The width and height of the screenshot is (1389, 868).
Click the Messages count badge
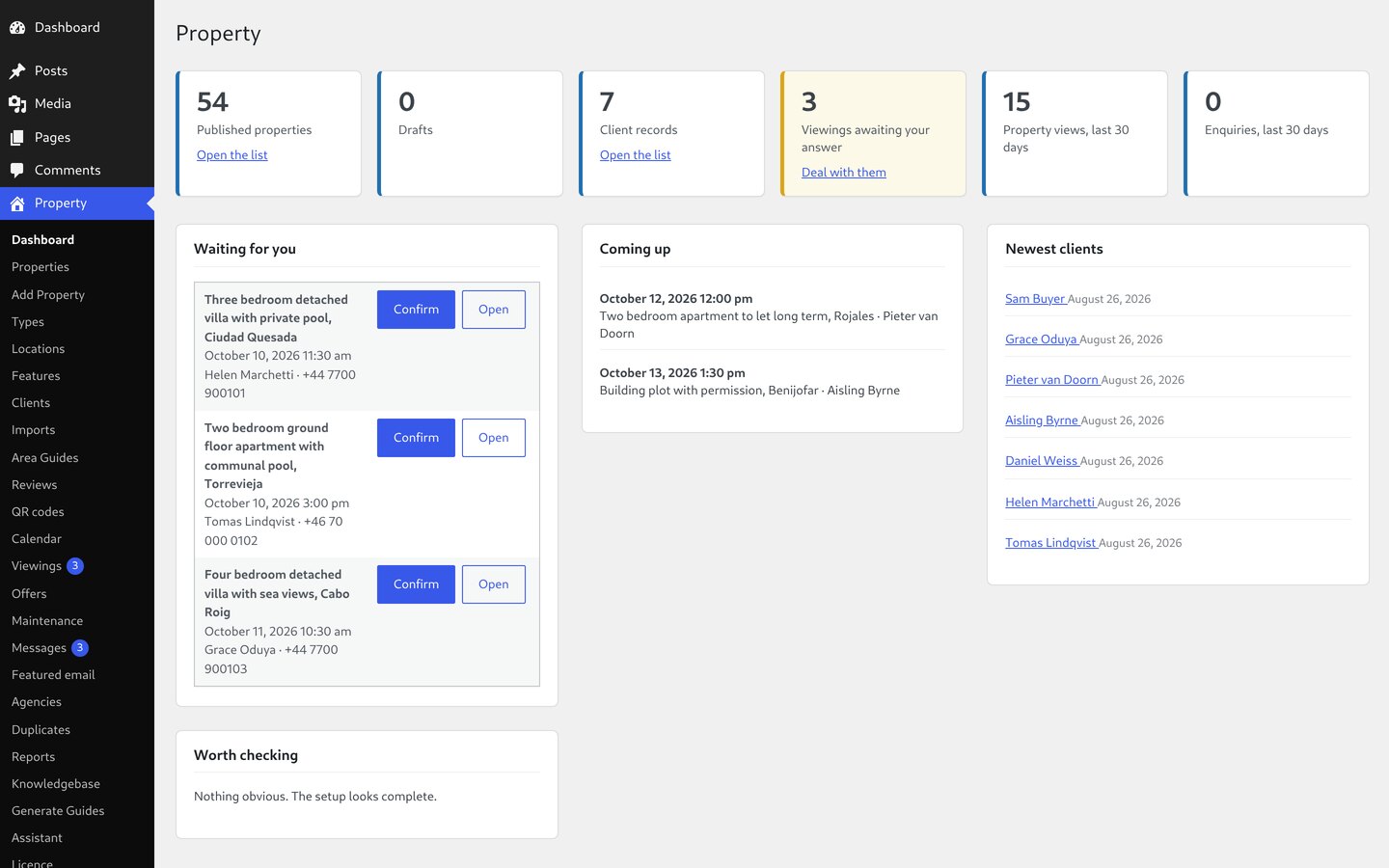80,648
